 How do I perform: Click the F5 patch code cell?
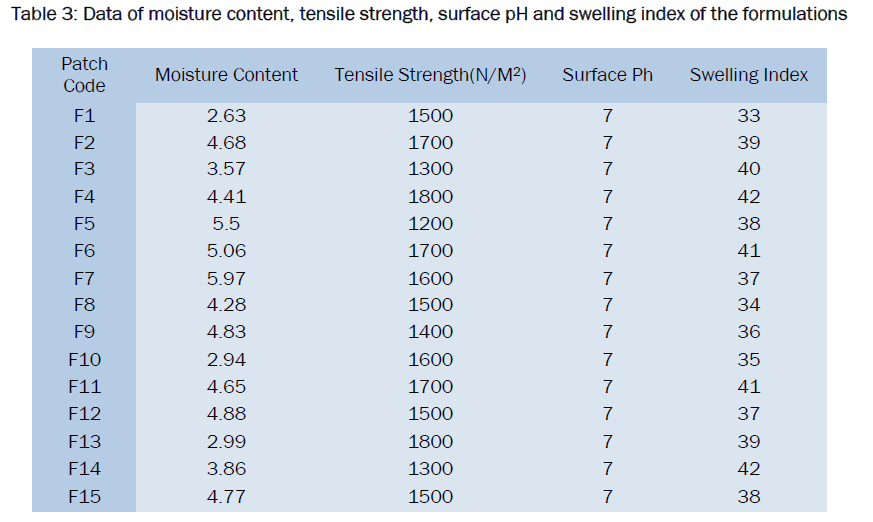click(x=84, y=224)
